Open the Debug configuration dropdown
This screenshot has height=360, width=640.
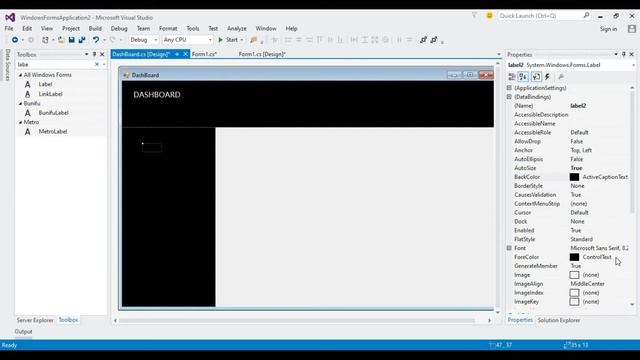156,40
